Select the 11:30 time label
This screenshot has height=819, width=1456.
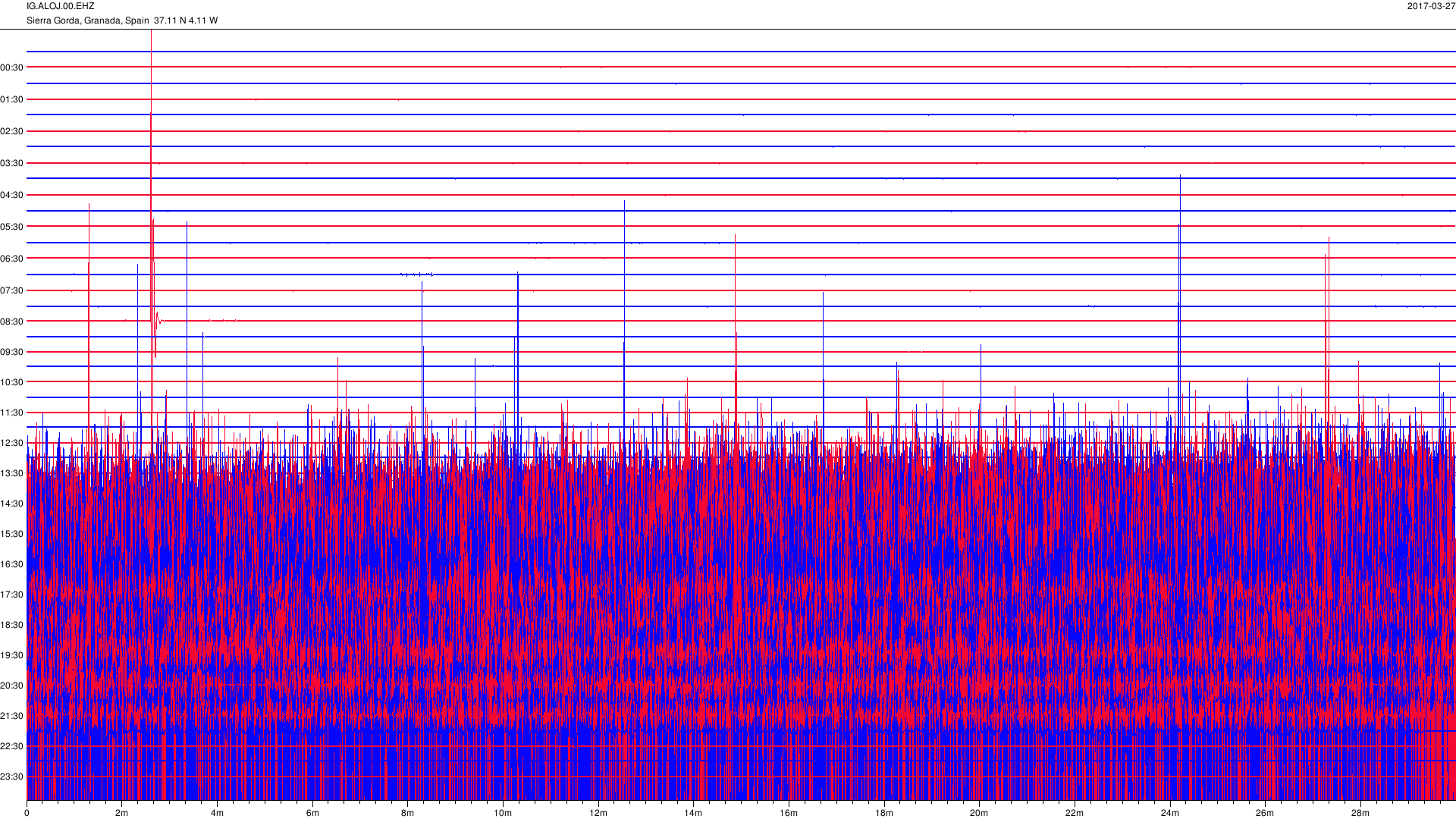pyautogui.click(x=12, y=413)
